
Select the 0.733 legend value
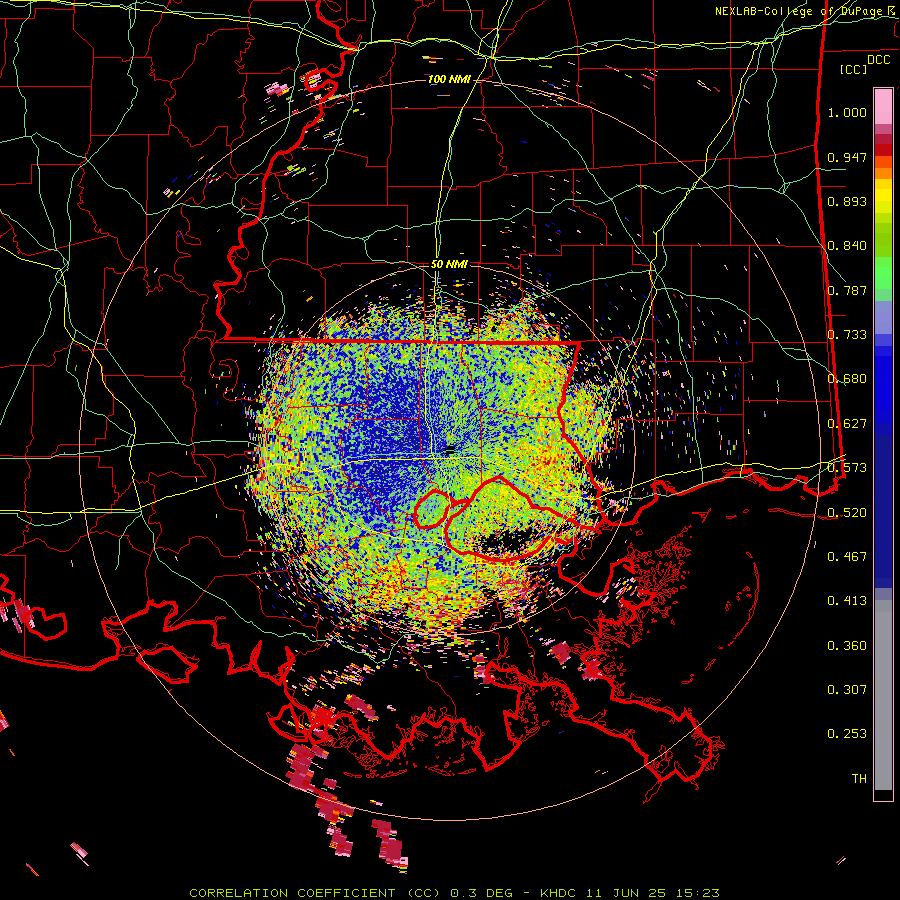click(847, 335)
